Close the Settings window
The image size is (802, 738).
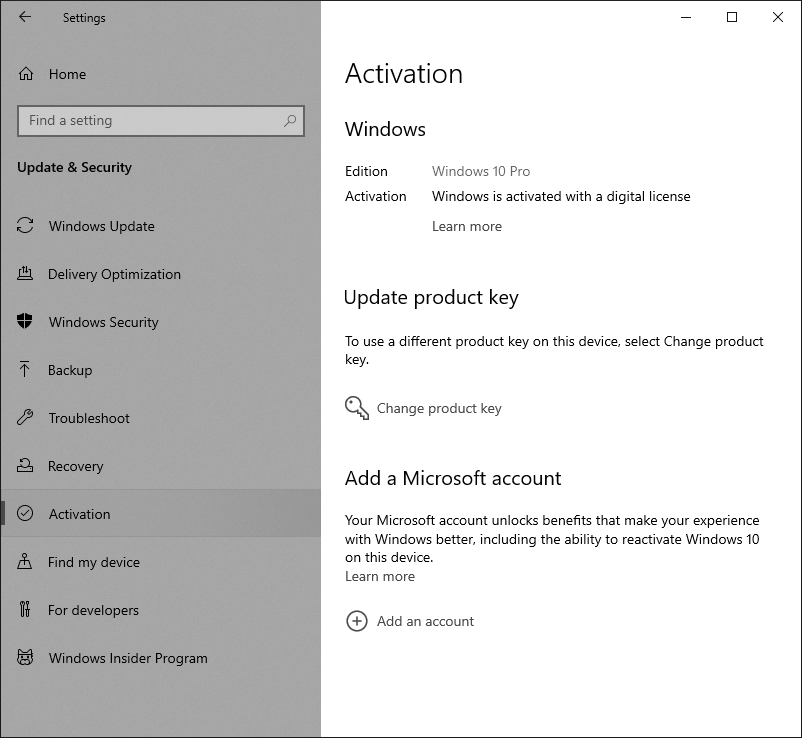[777, 17]
